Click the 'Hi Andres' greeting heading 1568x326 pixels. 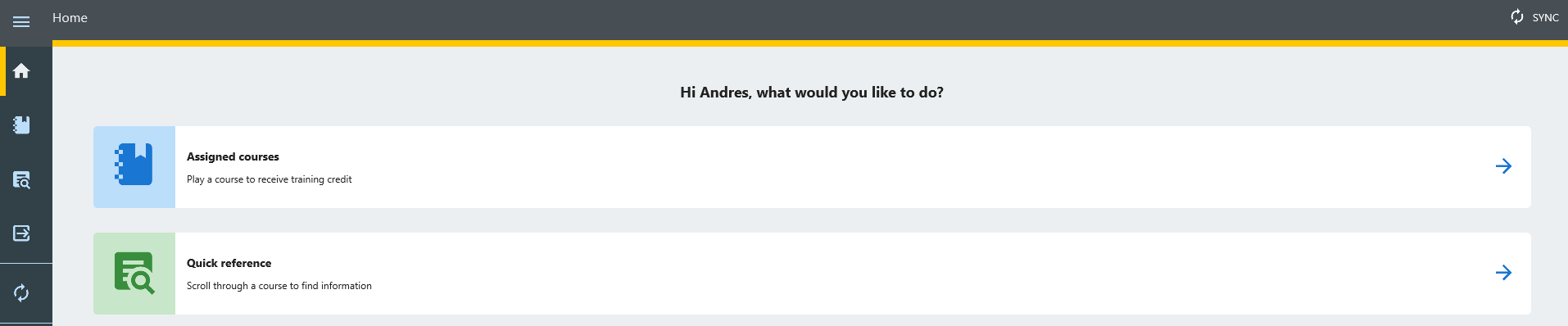tap(811, 93)
